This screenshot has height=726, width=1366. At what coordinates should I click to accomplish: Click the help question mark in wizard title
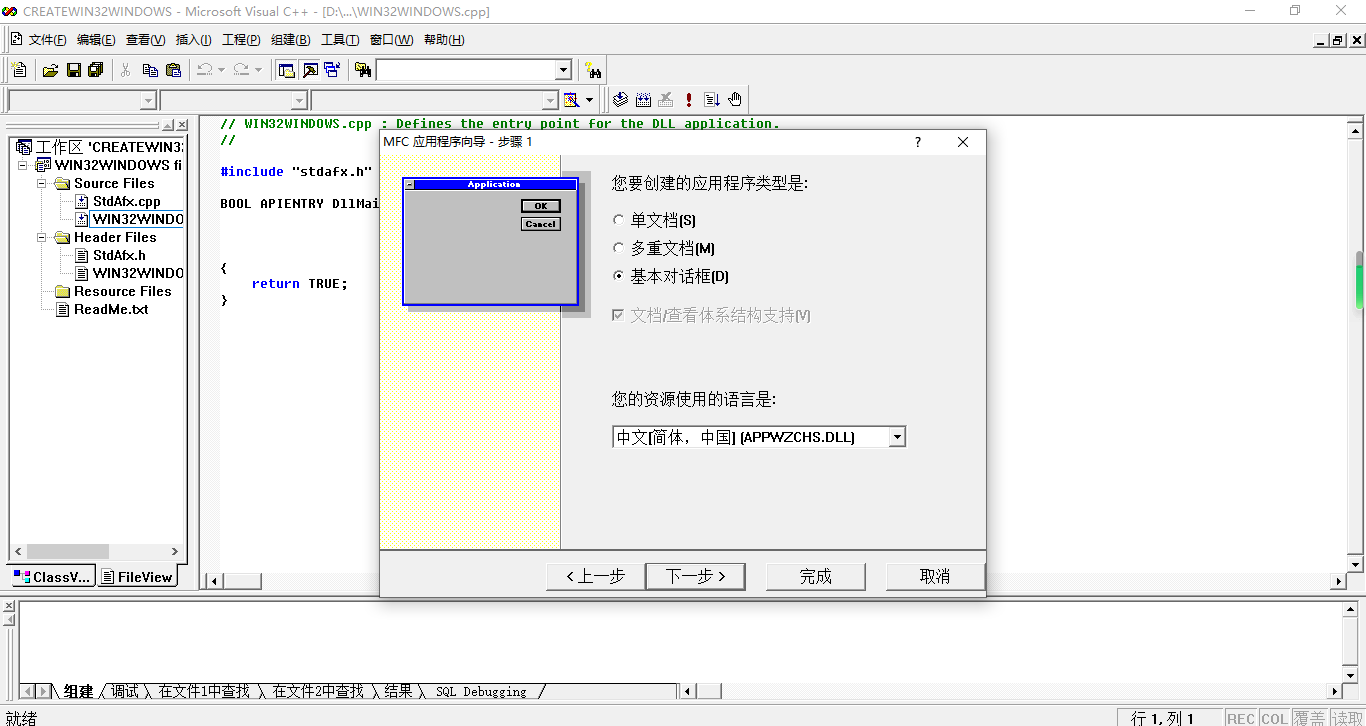pyautogui.click(x=918, y=142)
